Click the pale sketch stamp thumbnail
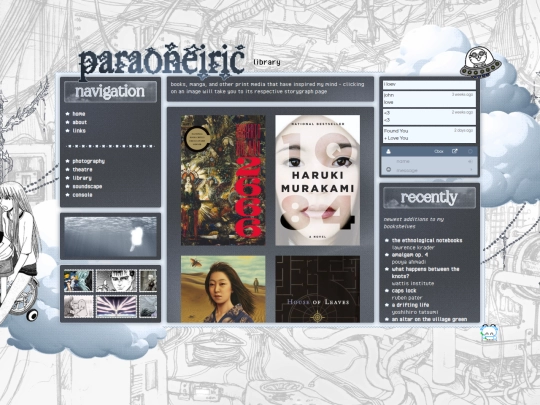 pos(79,307)
